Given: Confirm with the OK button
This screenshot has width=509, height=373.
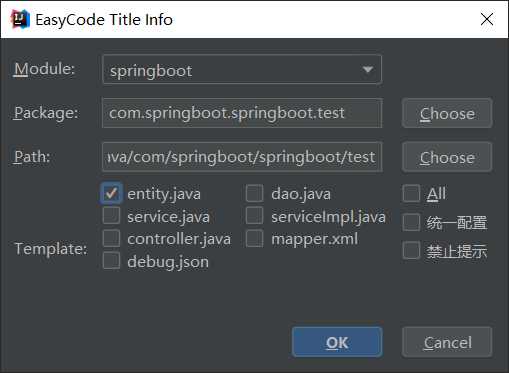Looking at the screenshot, I should pyautogui.click(x=337, y=342).
